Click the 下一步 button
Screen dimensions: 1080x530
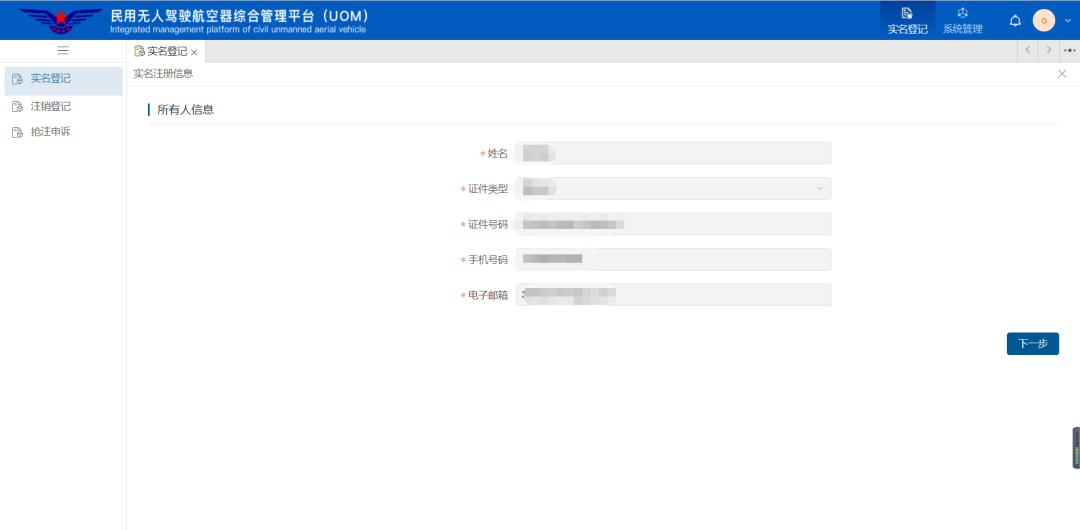tap(1032, 344)
